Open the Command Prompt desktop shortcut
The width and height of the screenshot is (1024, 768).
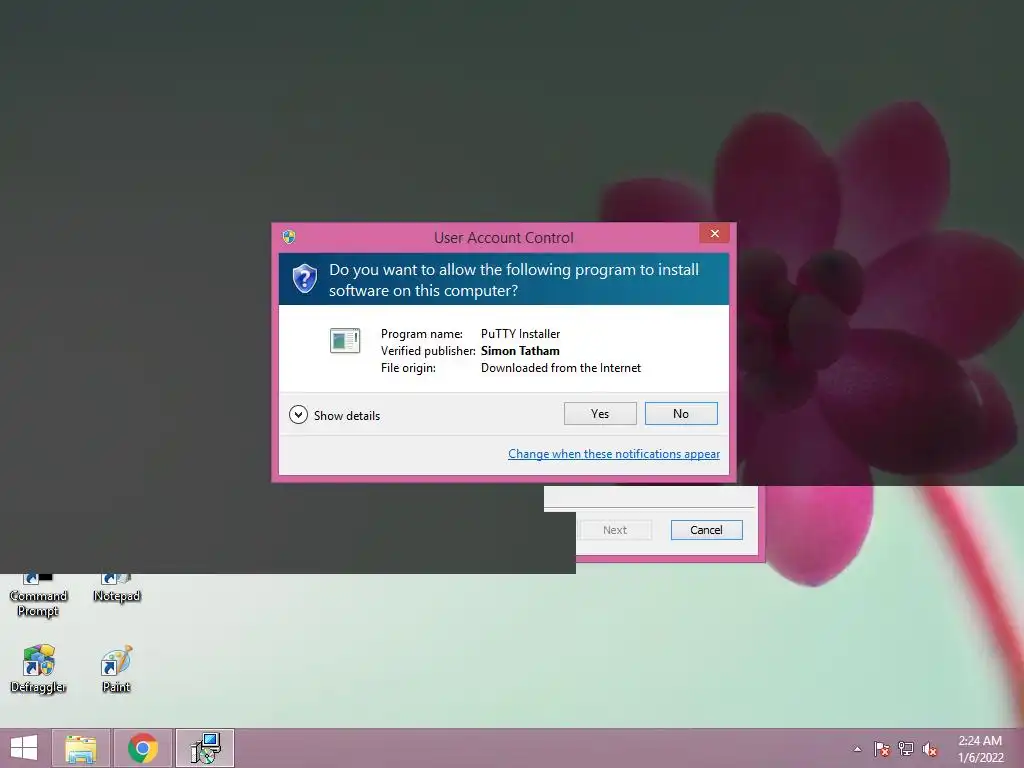pos(38,596)
